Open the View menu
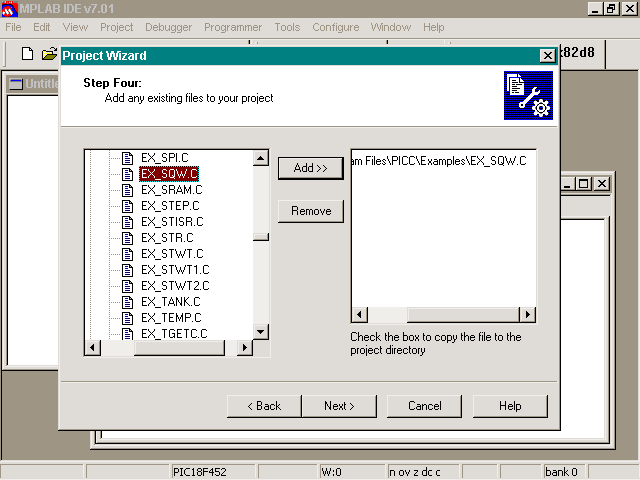 point(75,27)
